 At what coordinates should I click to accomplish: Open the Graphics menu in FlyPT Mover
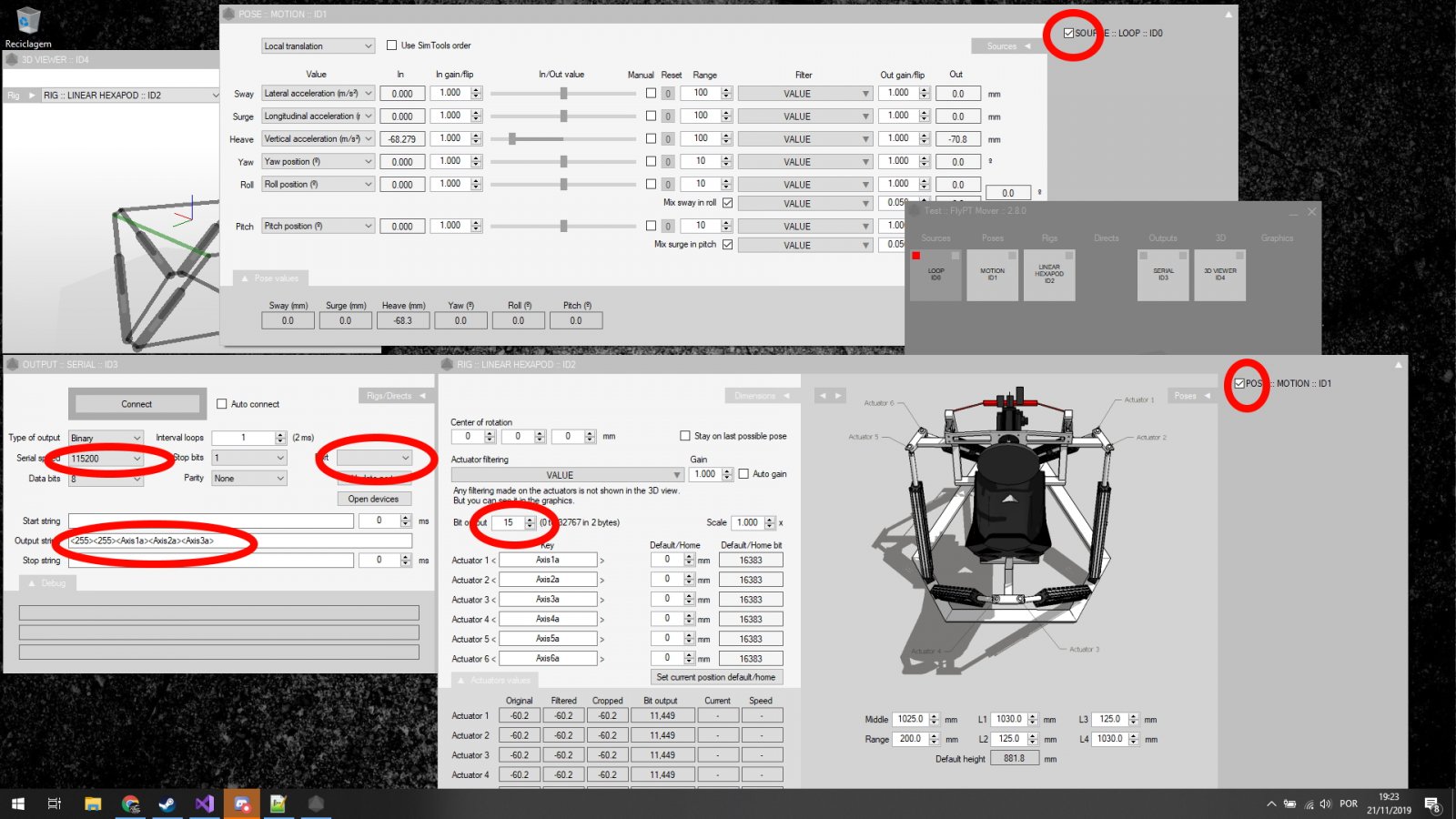pos(1276,238)
